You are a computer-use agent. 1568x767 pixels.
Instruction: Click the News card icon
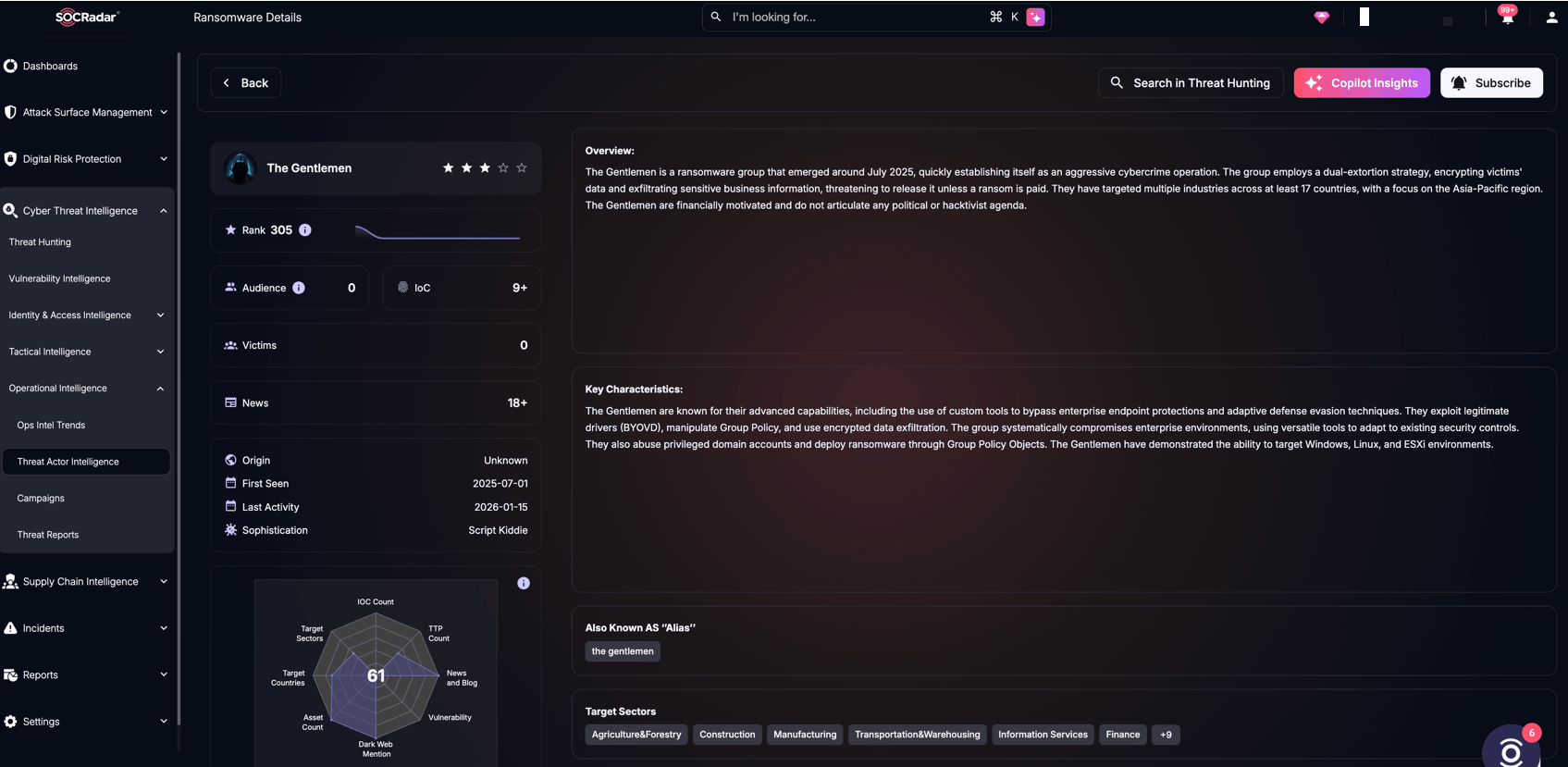coord(230,402)
